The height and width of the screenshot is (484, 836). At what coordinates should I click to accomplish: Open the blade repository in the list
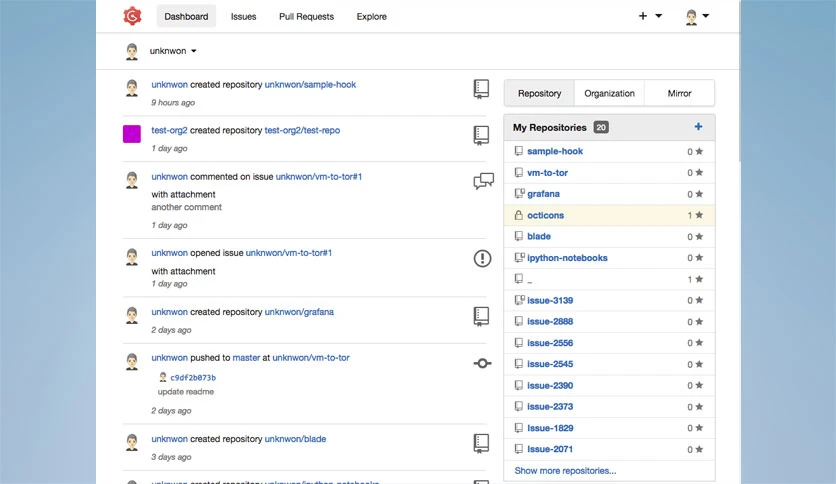tap(538, 236)
